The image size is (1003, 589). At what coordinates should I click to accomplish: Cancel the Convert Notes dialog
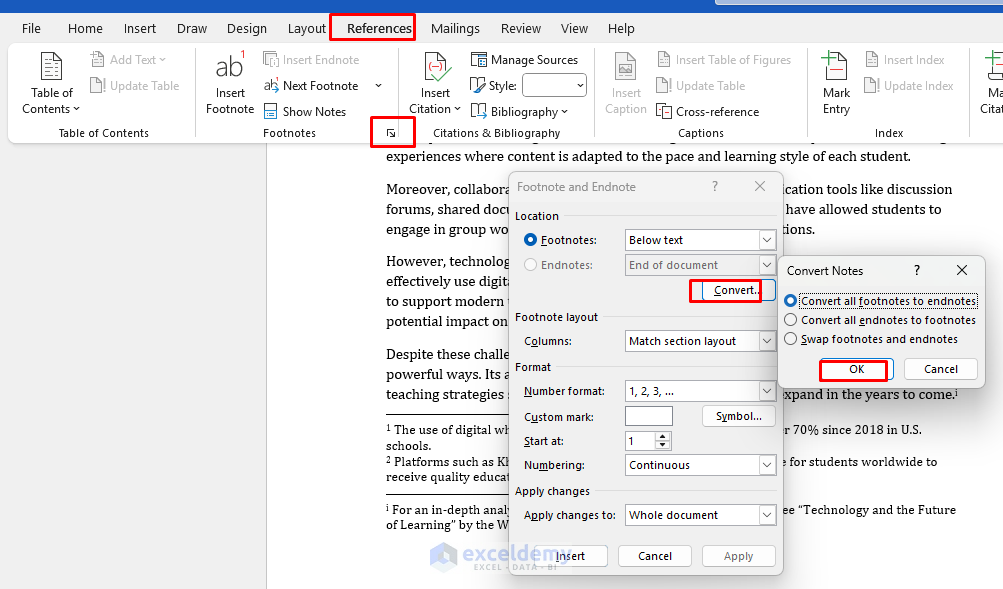click(940, 369)
